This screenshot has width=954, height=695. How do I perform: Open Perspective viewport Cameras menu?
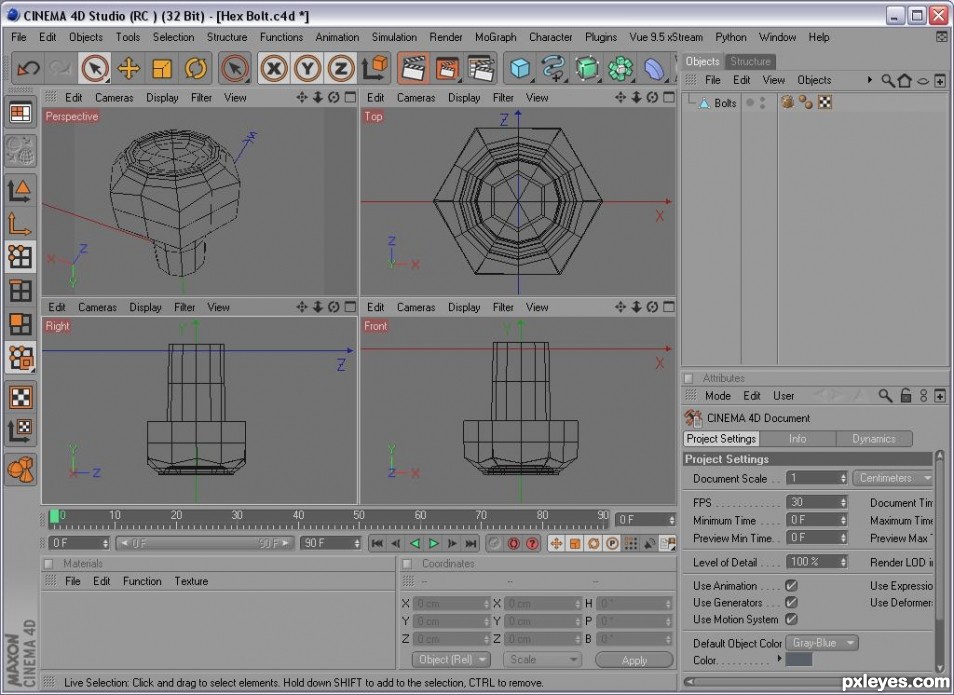114,97
